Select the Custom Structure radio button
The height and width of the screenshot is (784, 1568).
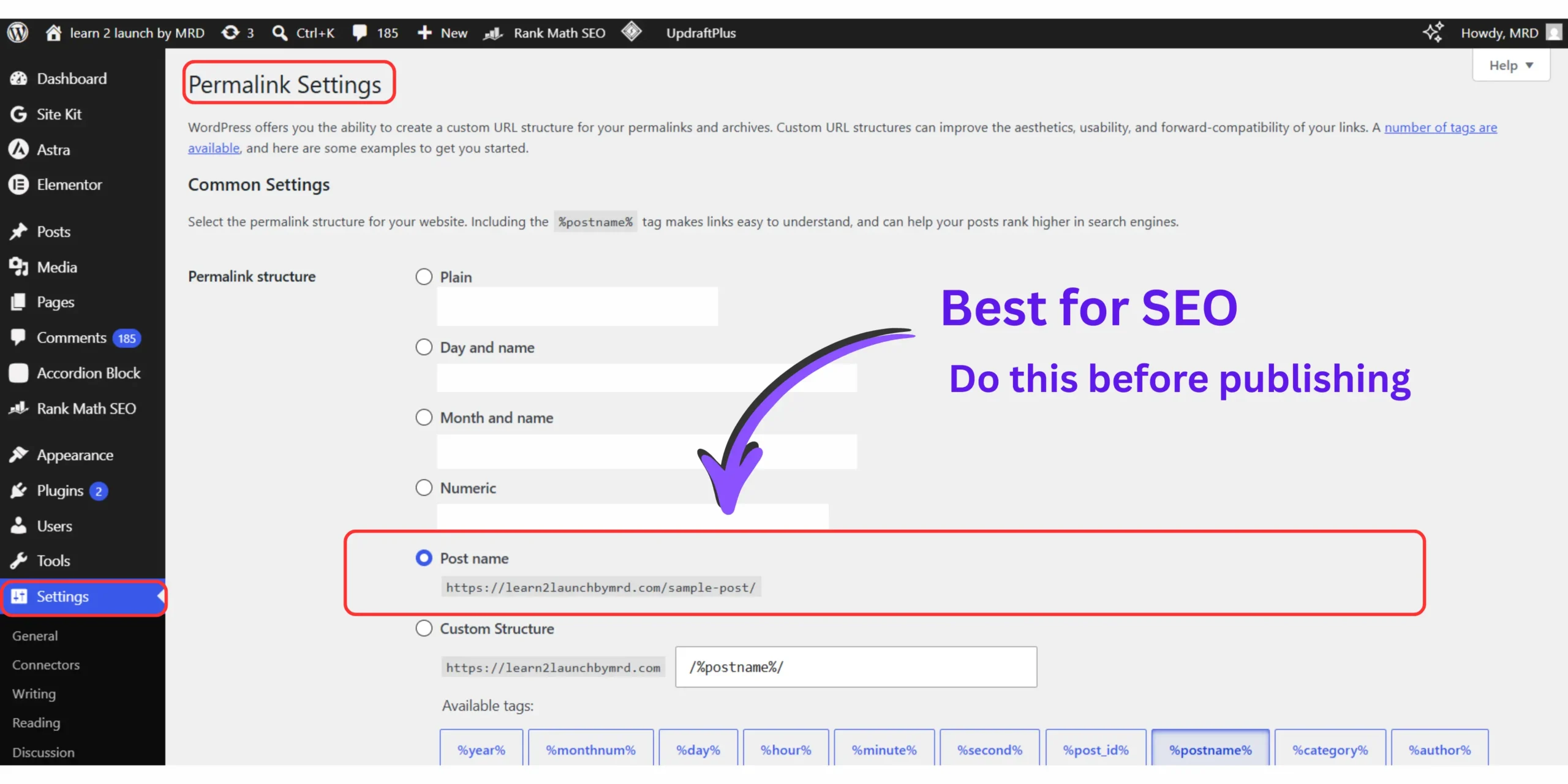[x=424, y=628]
